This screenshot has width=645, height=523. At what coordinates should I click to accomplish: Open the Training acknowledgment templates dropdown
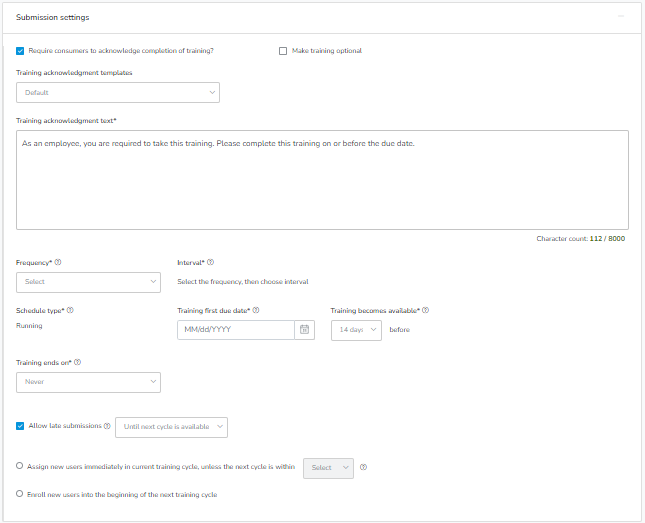(x=118, y=93)
